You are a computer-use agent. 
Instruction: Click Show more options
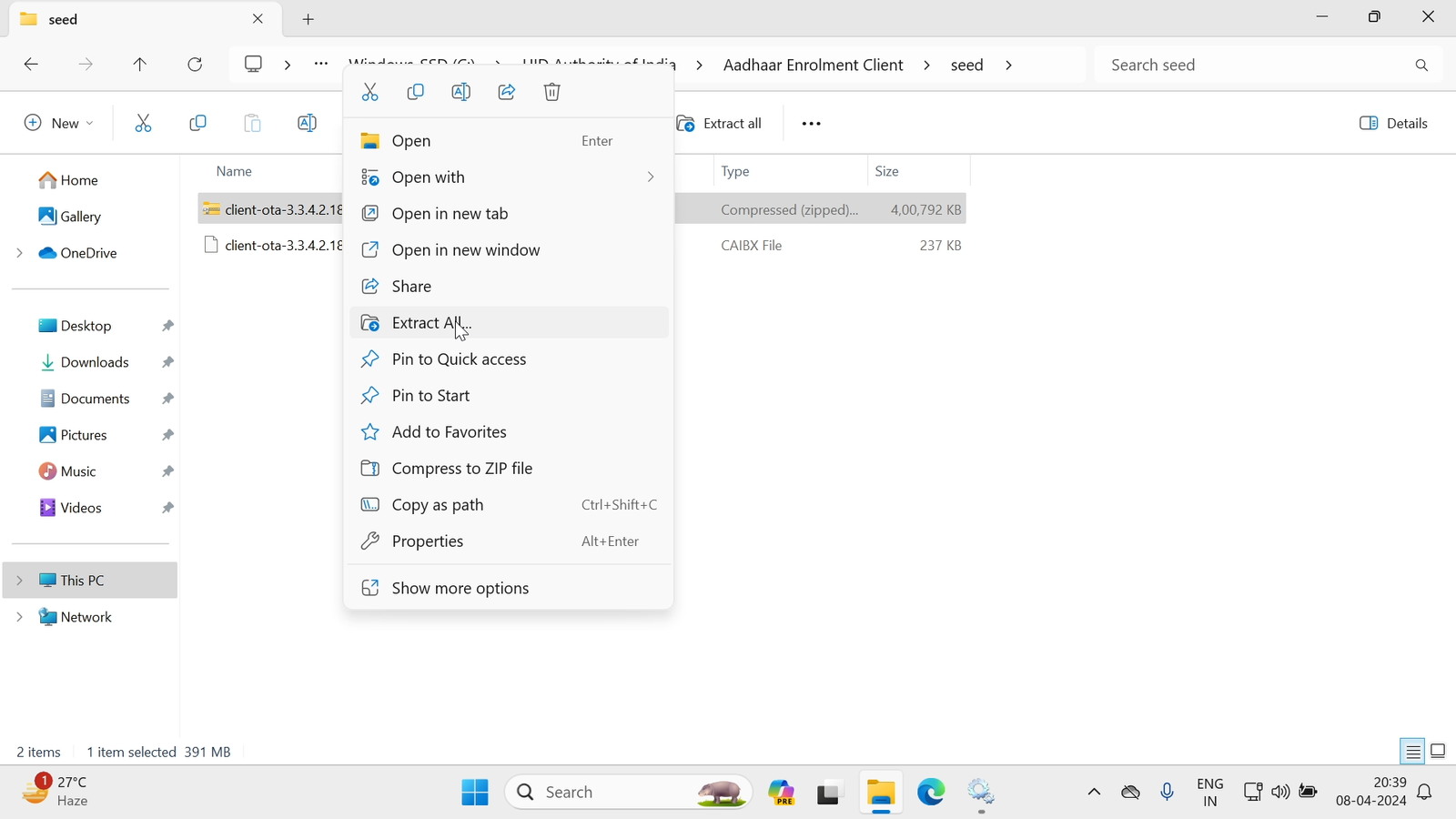point(509,588)
